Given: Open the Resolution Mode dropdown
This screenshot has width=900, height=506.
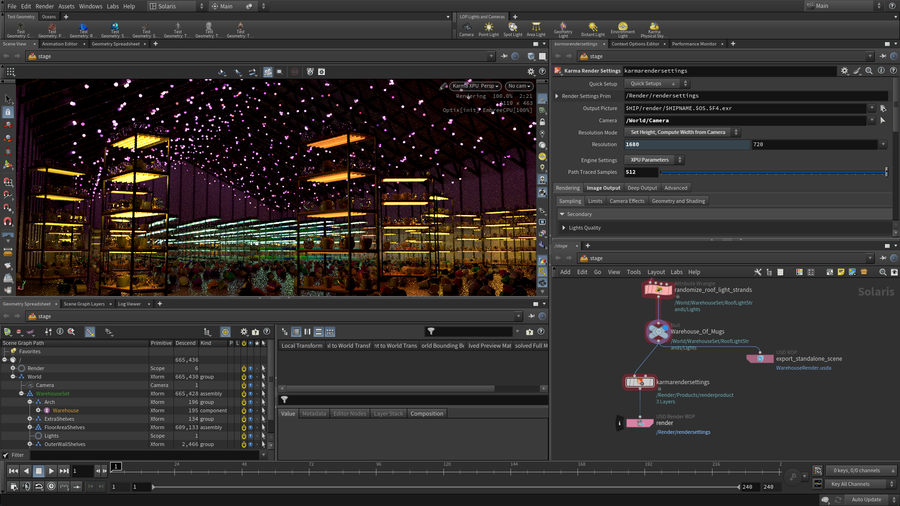Looking at the screenshot, I should [683, 132].
